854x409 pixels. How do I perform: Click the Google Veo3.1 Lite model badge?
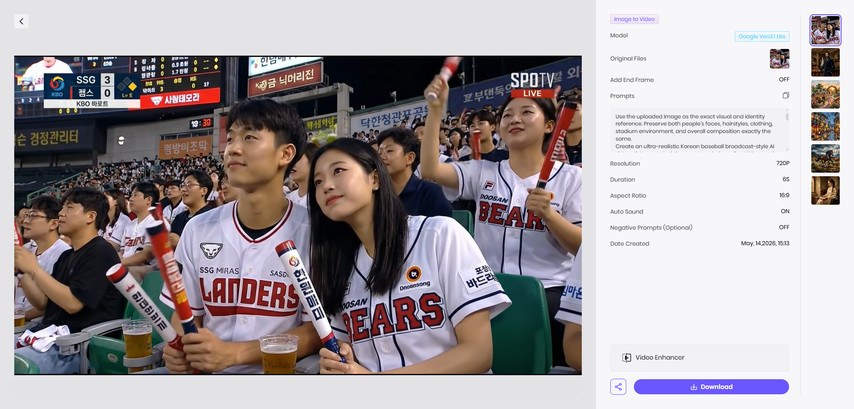click(x=762, y=36)
